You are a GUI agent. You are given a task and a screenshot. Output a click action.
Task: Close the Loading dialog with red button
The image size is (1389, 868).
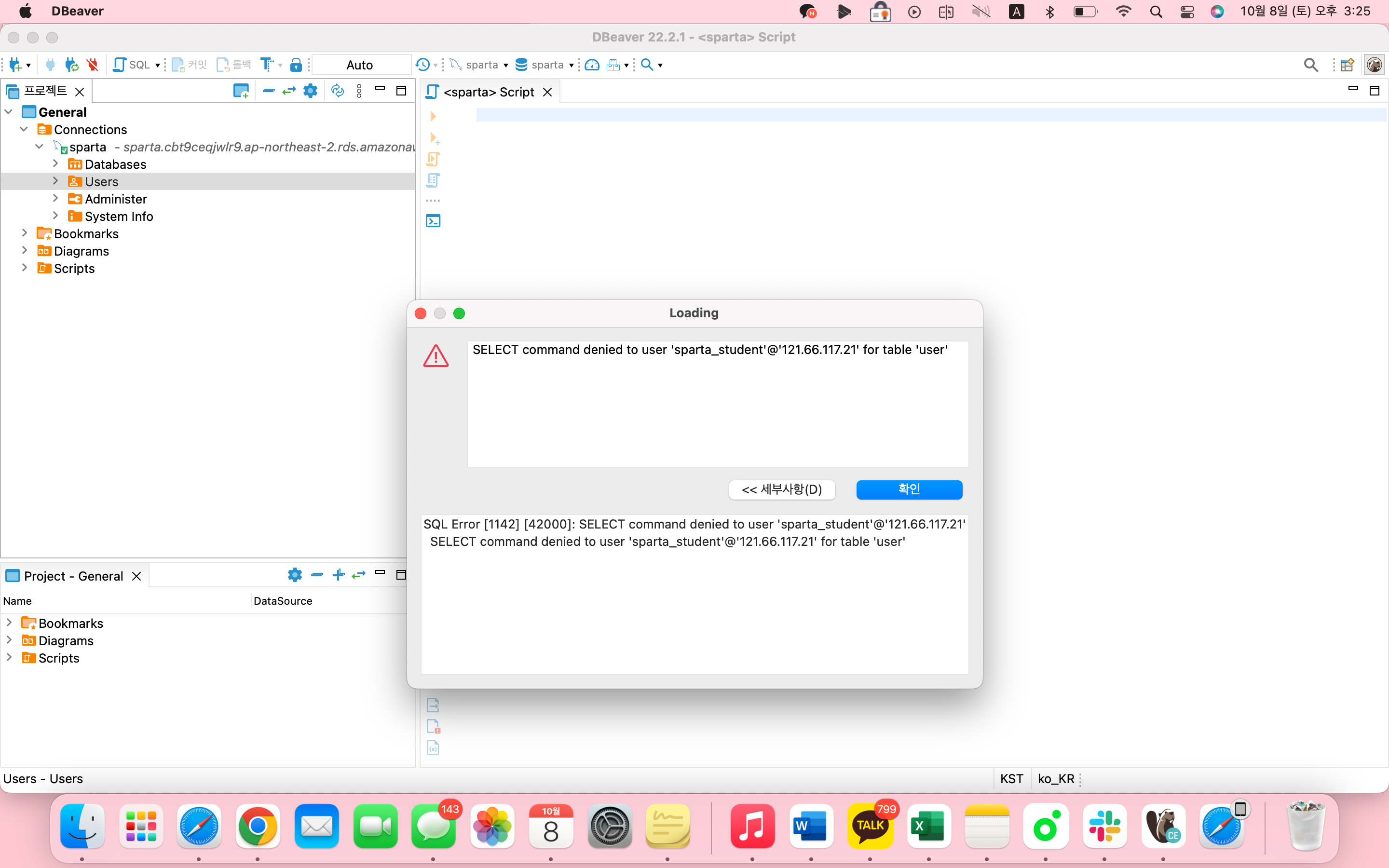[421, 313]
